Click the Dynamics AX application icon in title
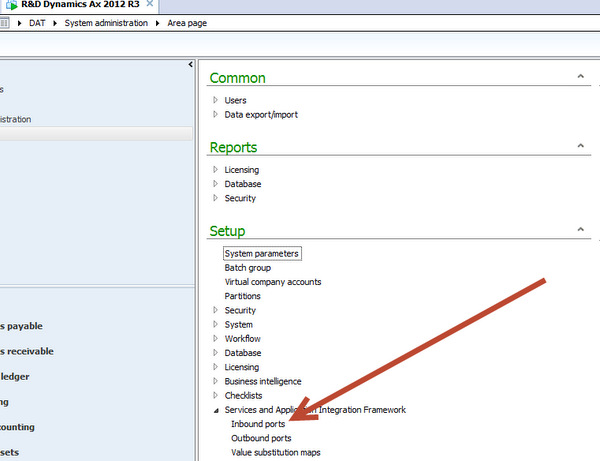The height and width of the screenshot is (461, 600). 11,5
